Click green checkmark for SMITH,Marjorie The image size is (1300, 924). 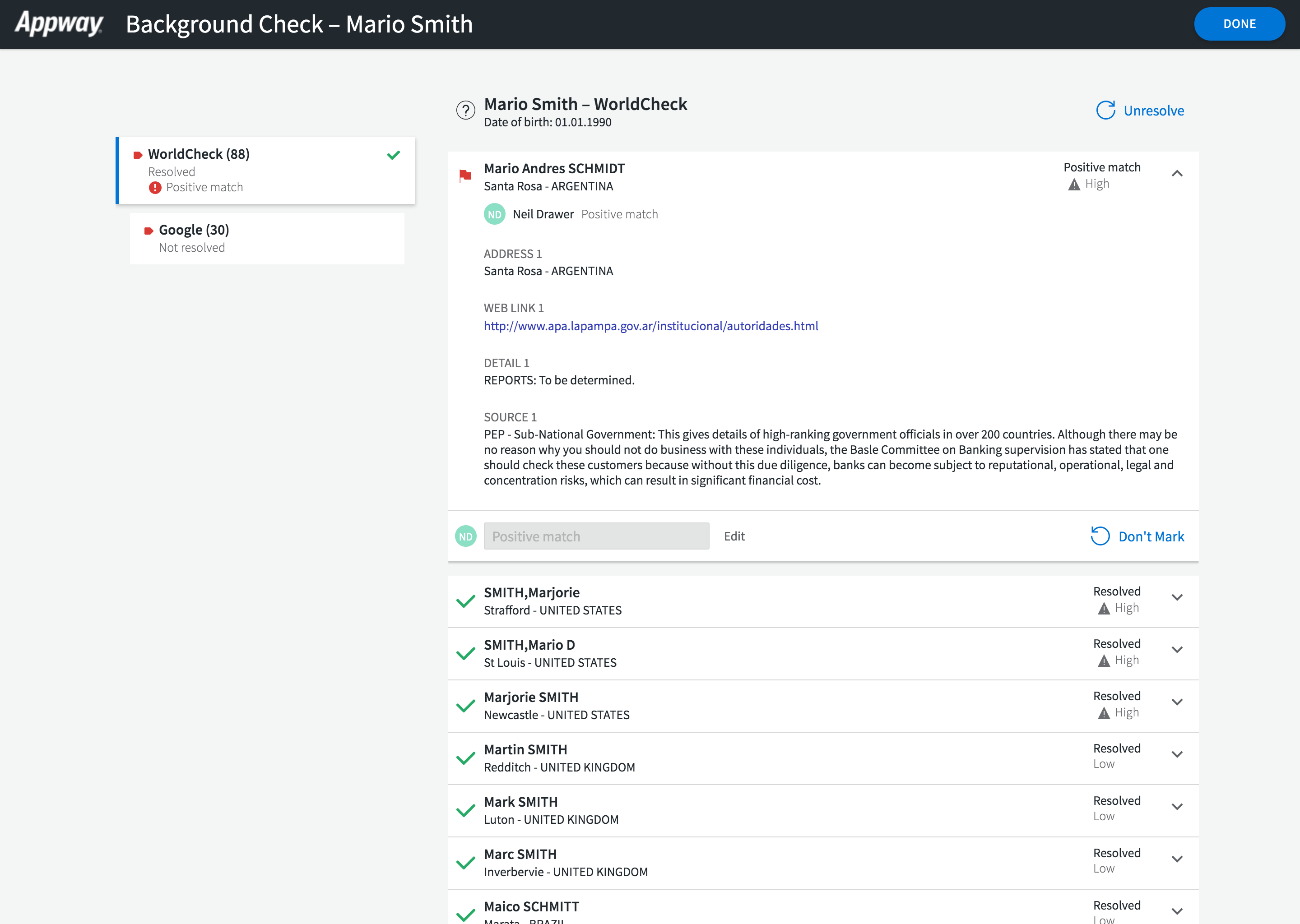(465, 601)
